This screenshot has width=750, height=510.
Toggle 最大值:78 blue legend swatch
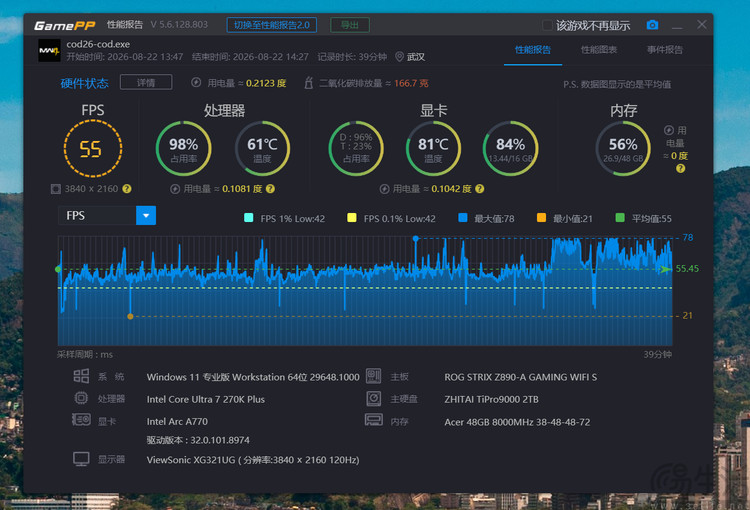click(463, 218)
